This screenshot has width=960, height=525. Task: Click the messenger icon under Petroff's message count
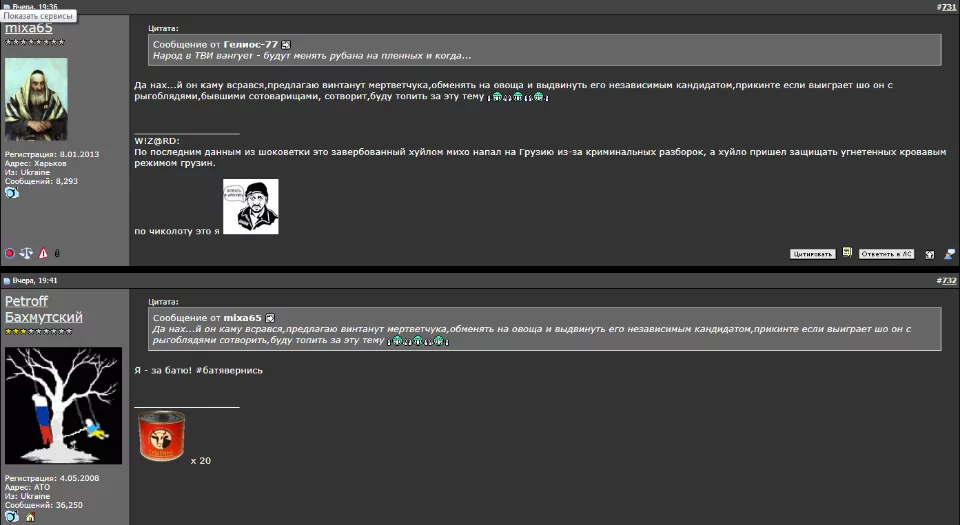pos(12,516)
